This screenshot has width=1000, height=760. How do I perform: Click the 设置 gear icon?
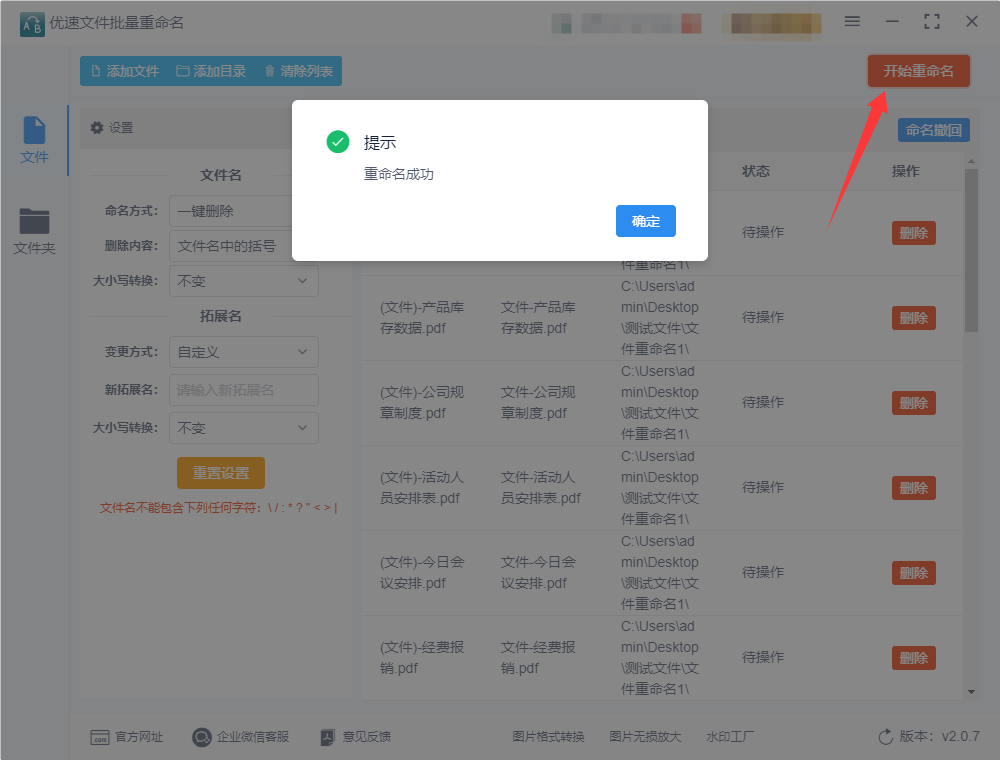97,128
